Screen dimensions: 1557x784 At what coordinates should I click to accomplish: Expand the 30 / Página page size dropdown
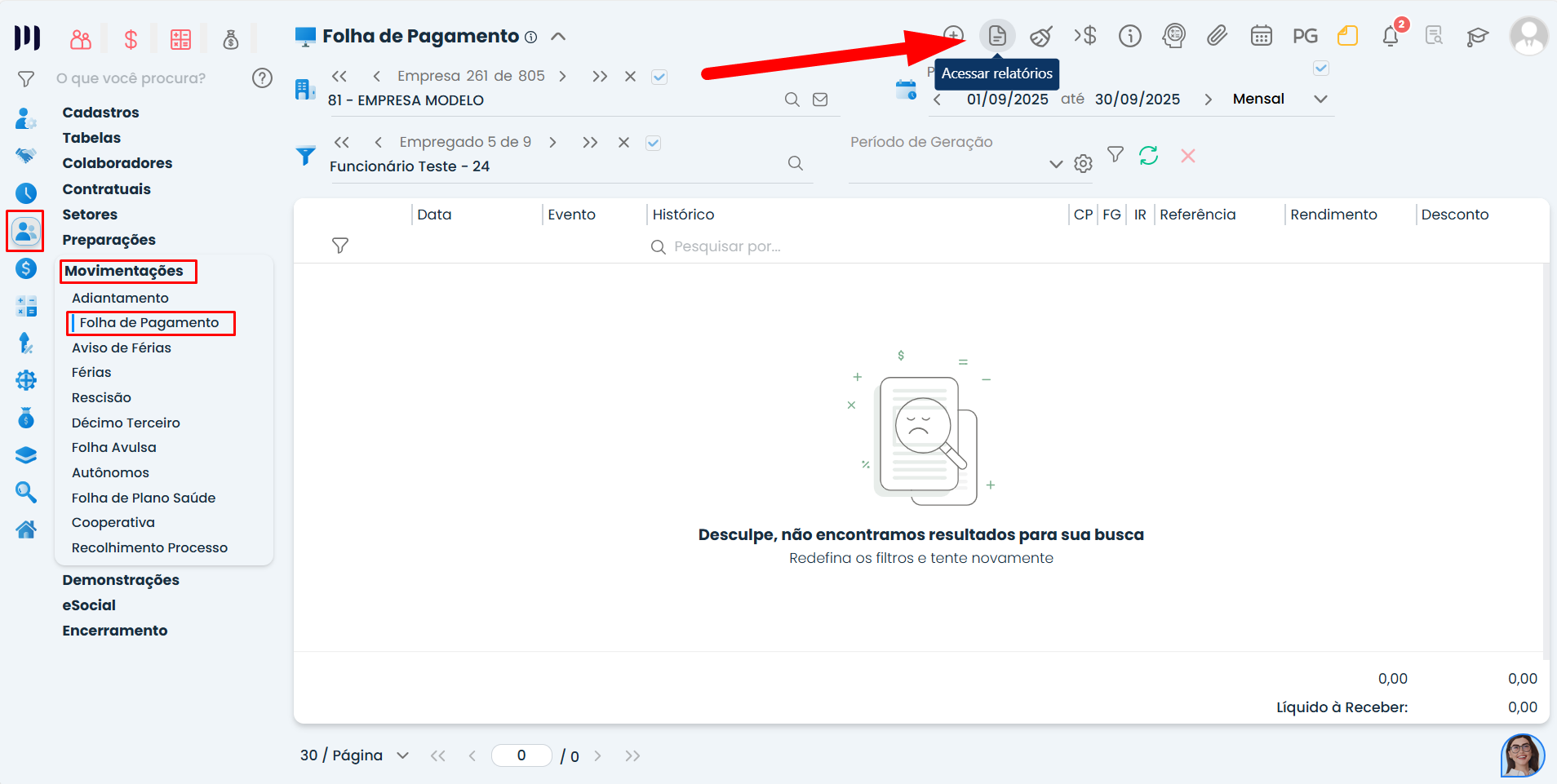click(x=402, y=755)
